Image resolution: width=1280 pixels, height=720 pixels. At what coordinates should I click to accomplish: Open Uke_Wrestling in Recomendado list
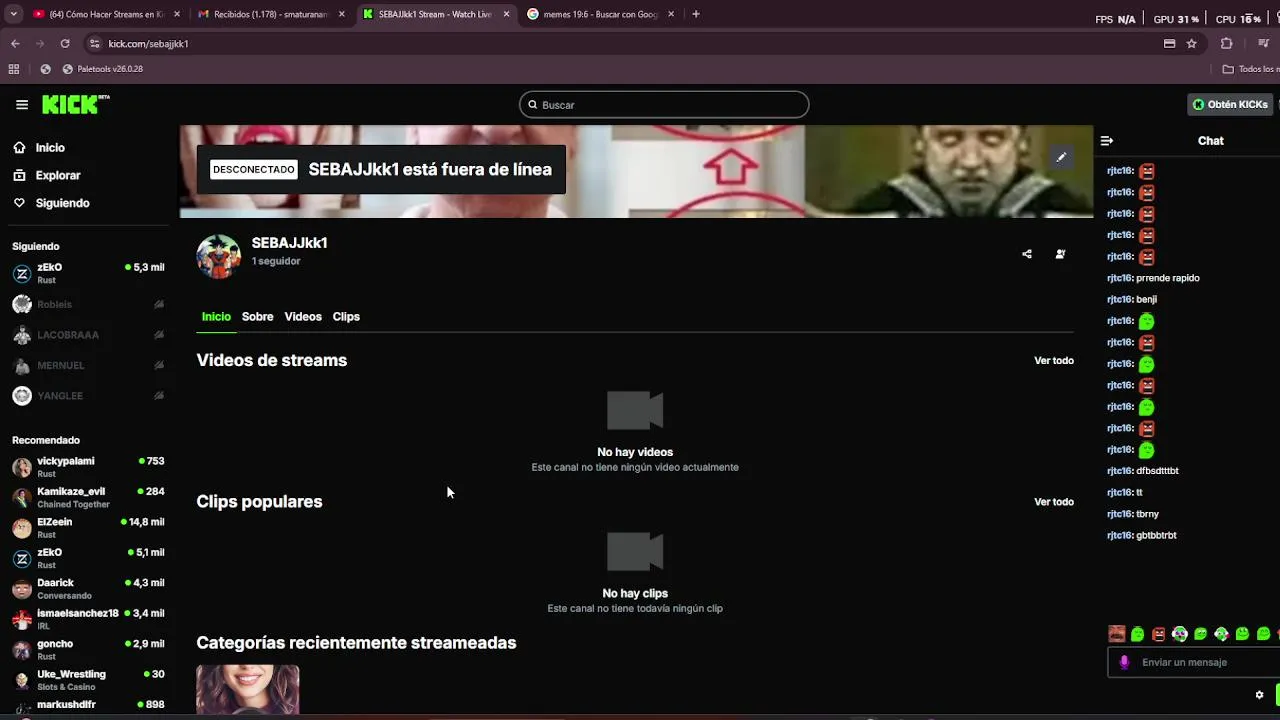(88, 680)
